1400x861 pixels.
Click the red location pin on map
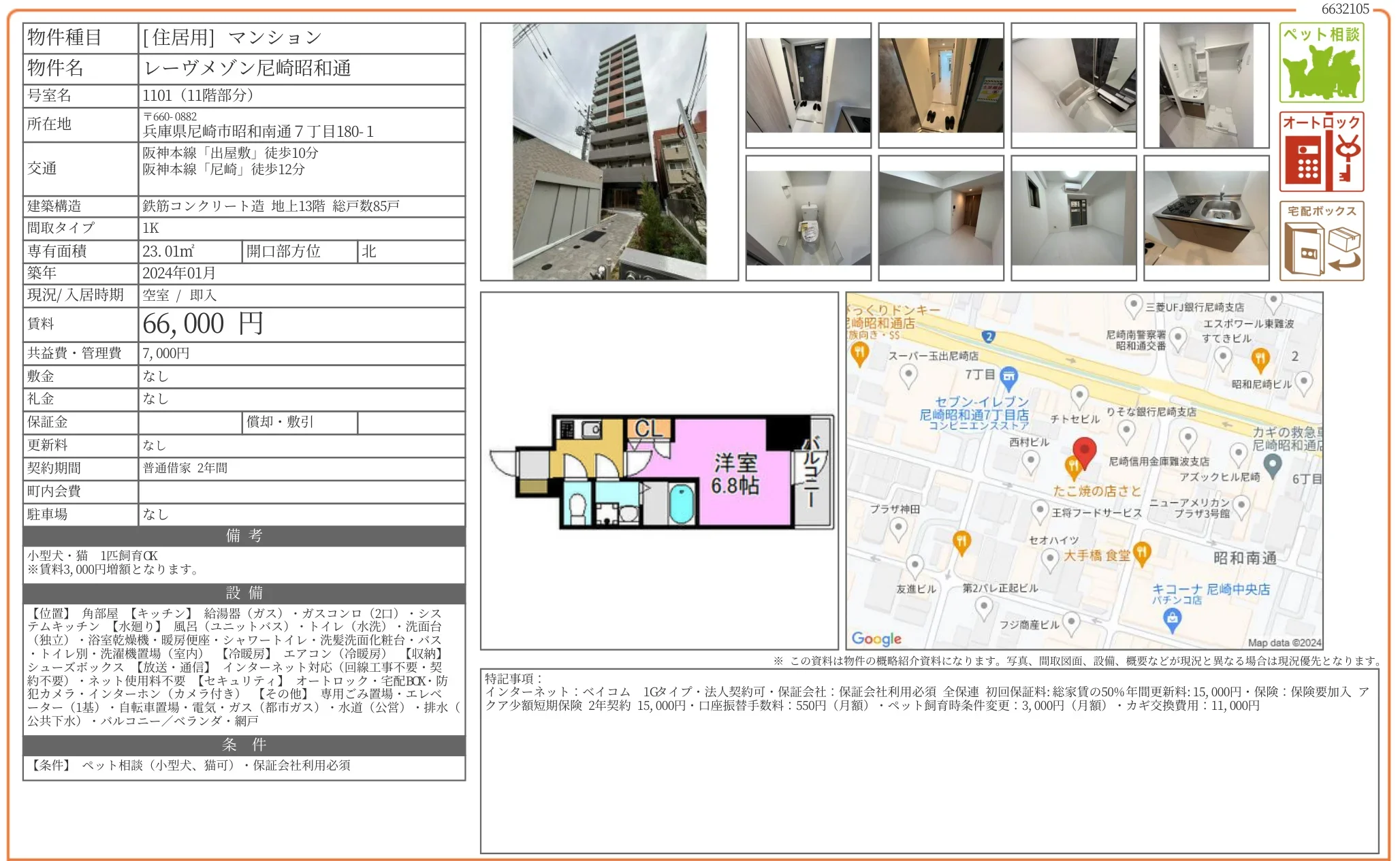tap(1084, 451)
